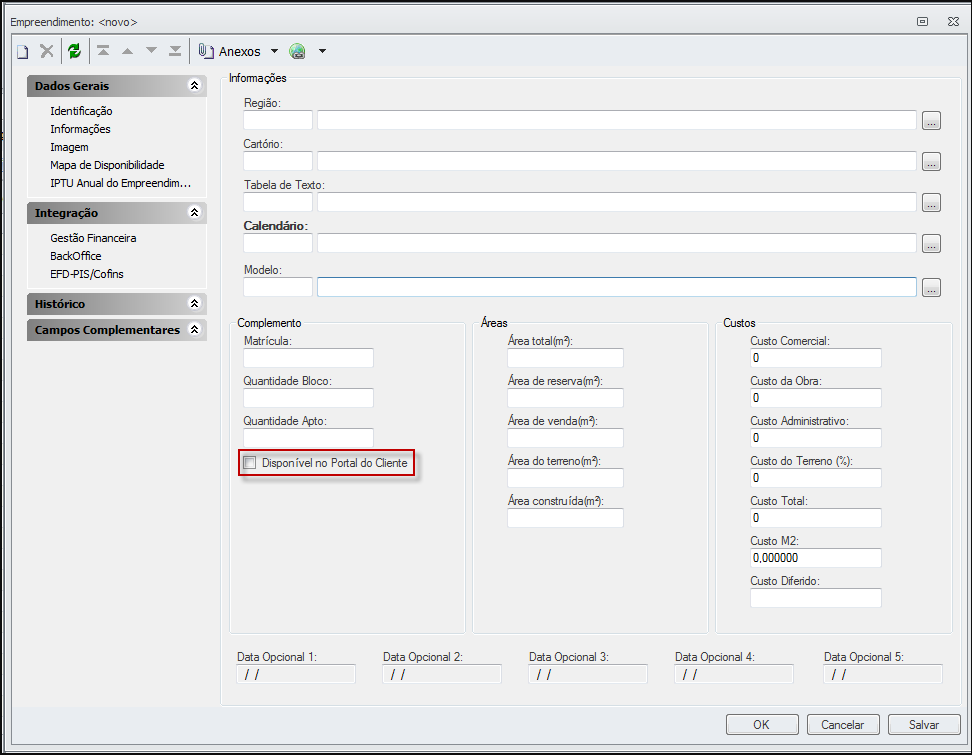Open Região lookup ellipsis button

coord(931,120)
